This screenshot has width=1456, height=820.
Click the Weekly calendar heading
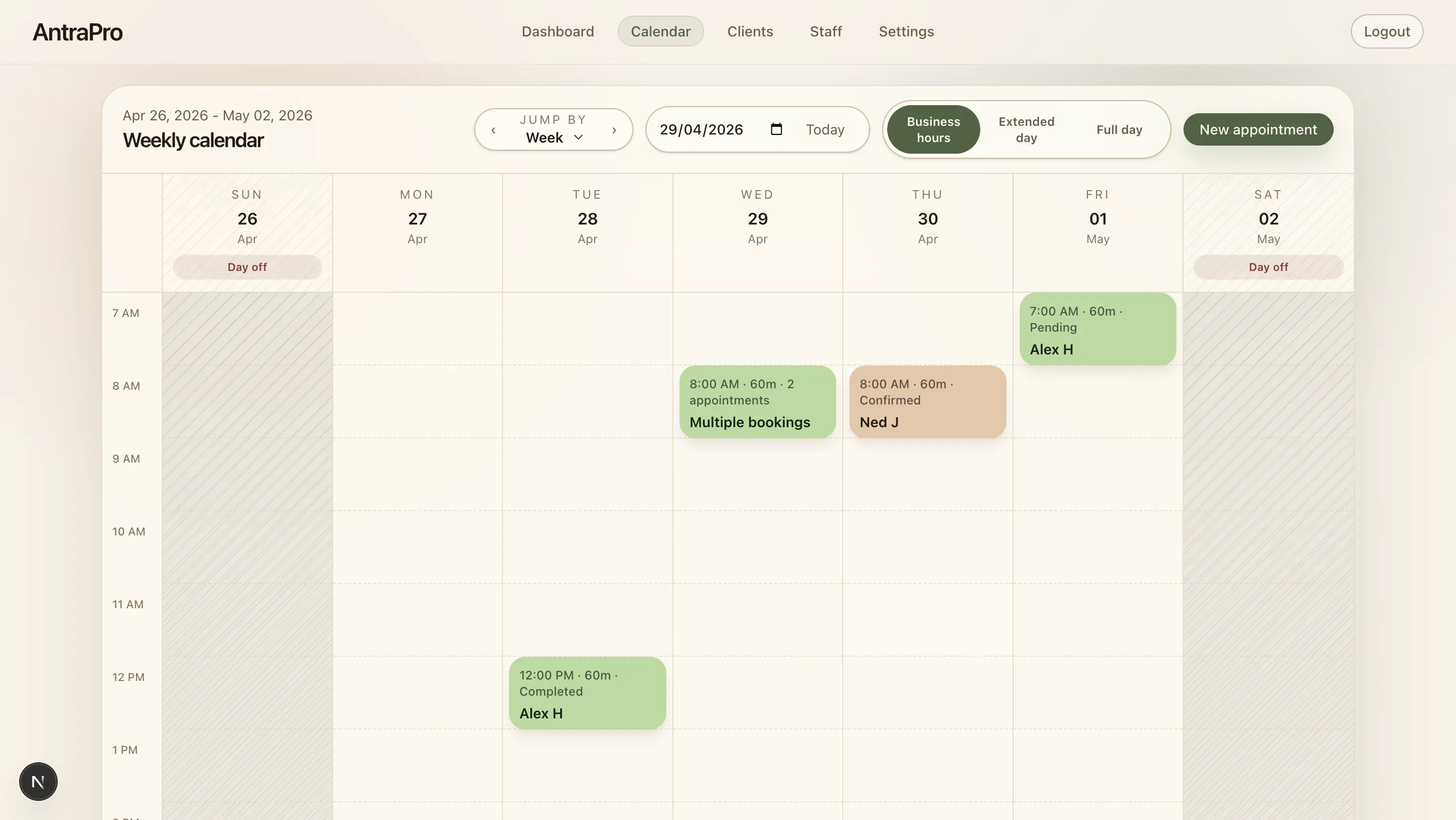click(x=193, y=140)
